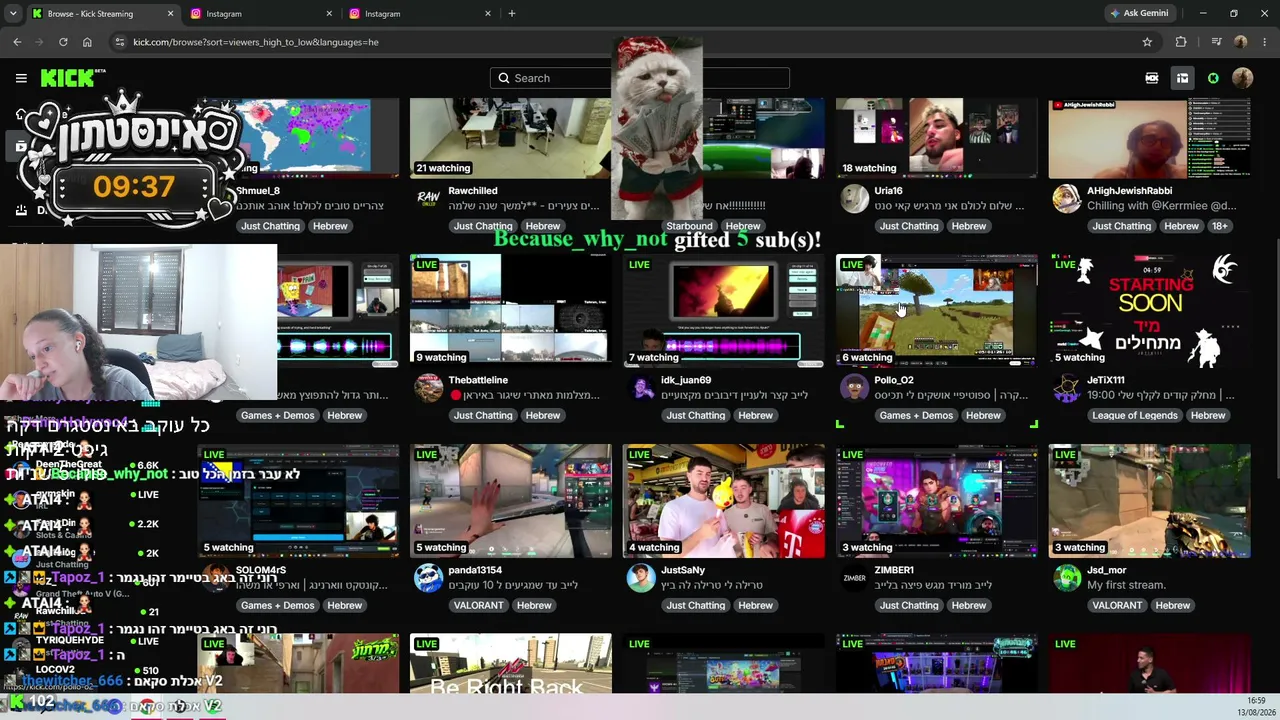Open JeTiX111 Starting Soon stream thumbnail
Screen dimensions: 1280x720
1150,311
